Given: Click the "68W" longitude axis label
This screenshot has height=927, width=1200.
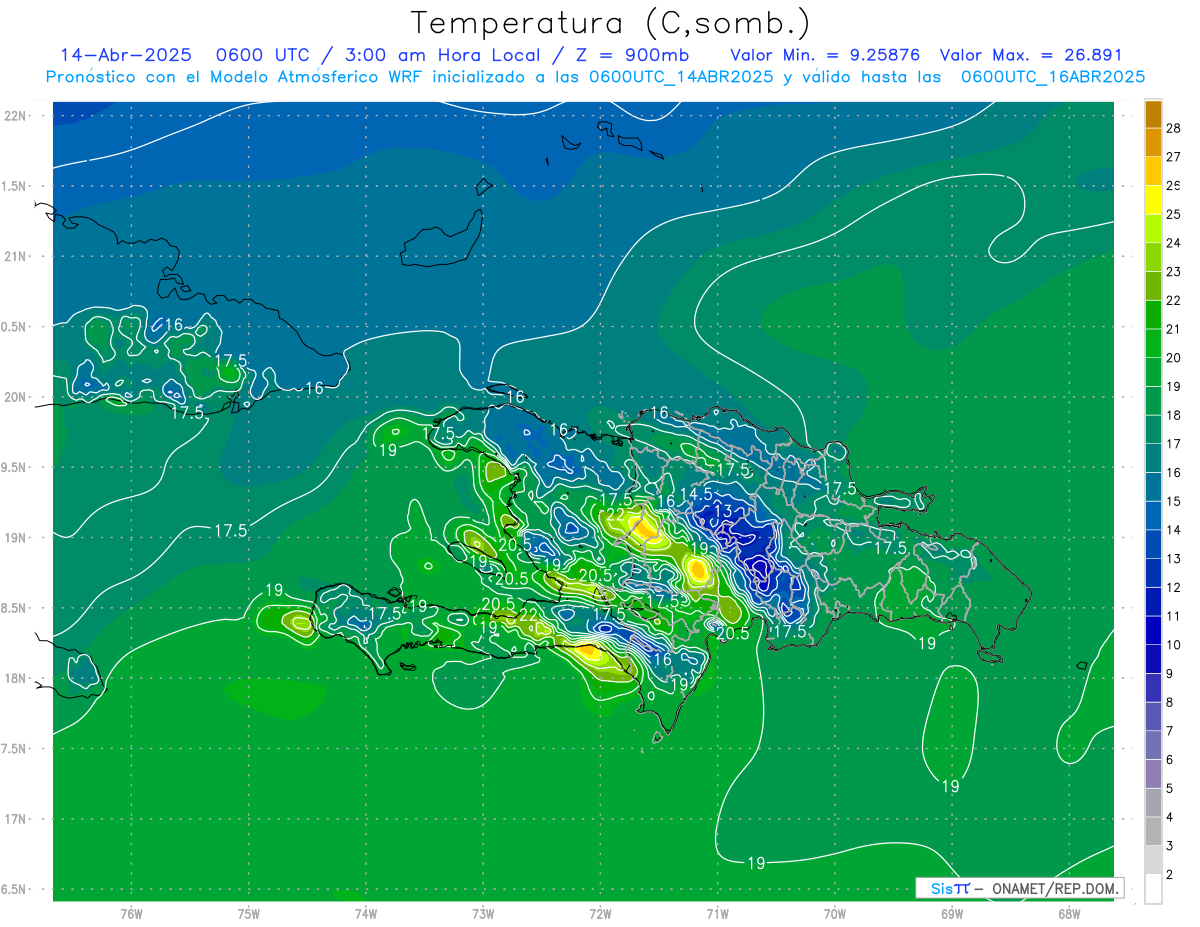Looking at the screenshot, I should (x=1068, y=914).
